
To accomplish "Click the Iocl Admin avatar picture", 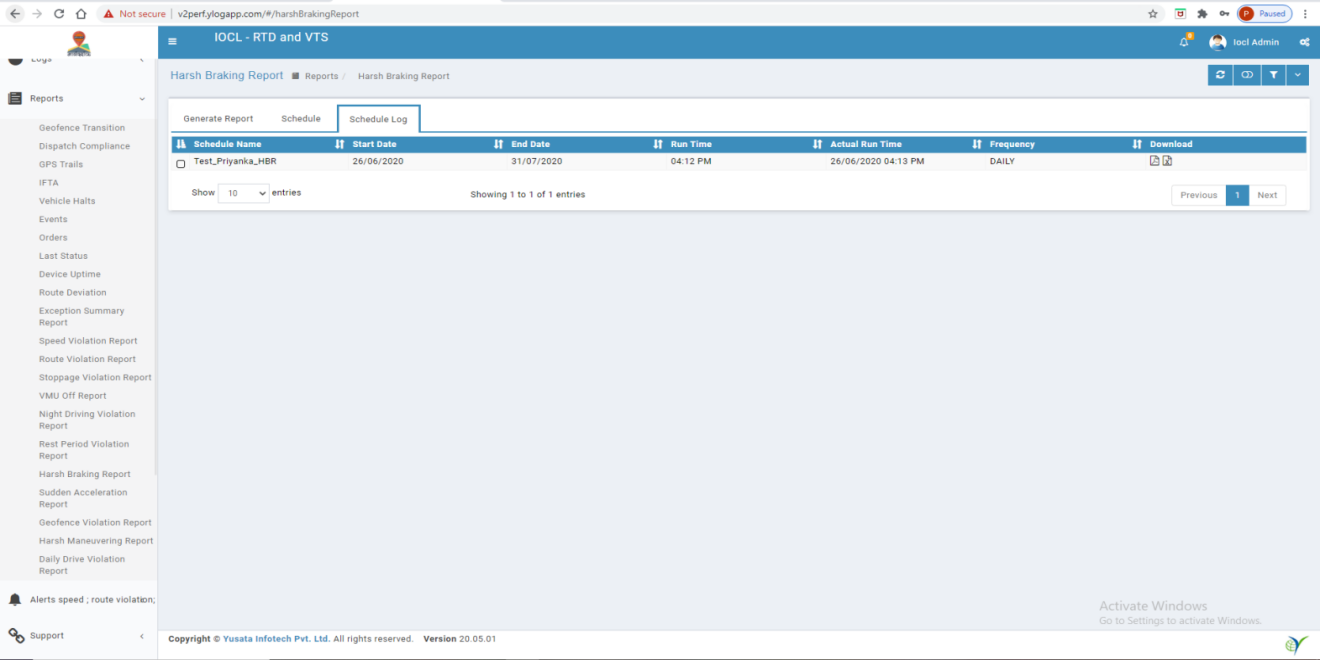I will tap(1217, 42).
